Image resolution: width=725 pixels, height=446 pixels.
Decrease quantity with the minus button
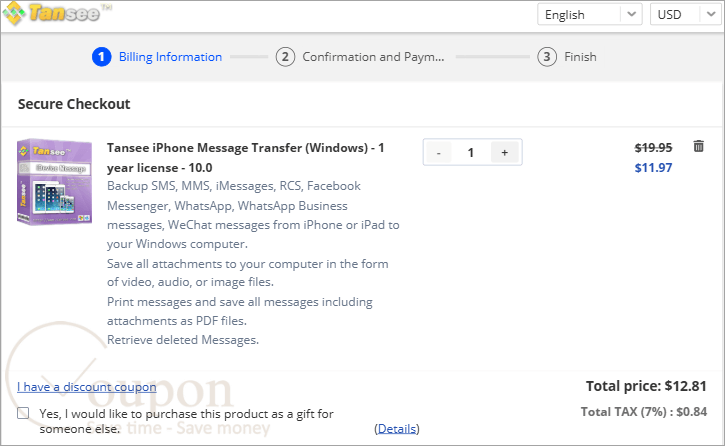(x=438, y=153)
